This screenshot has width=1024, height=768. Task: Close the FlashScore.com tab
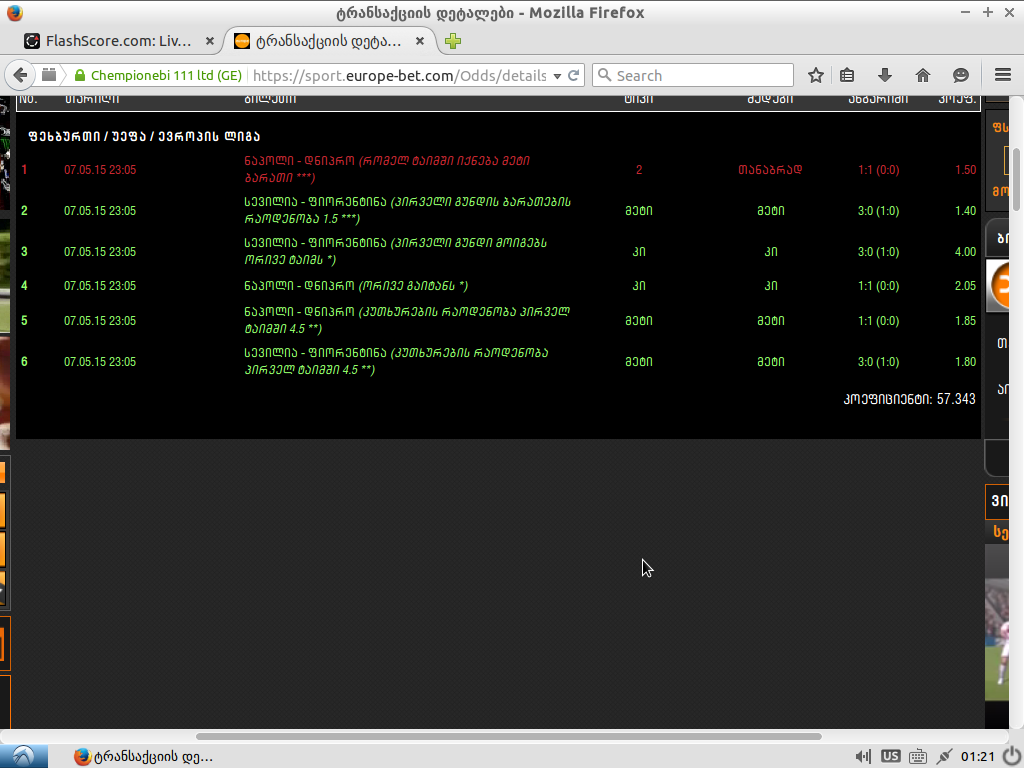click(210, 41)
